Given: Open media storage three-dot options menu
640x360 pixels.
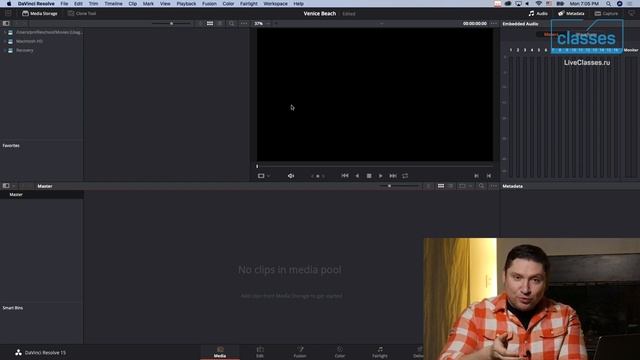Looking at the screenshot, I should 244,24.
